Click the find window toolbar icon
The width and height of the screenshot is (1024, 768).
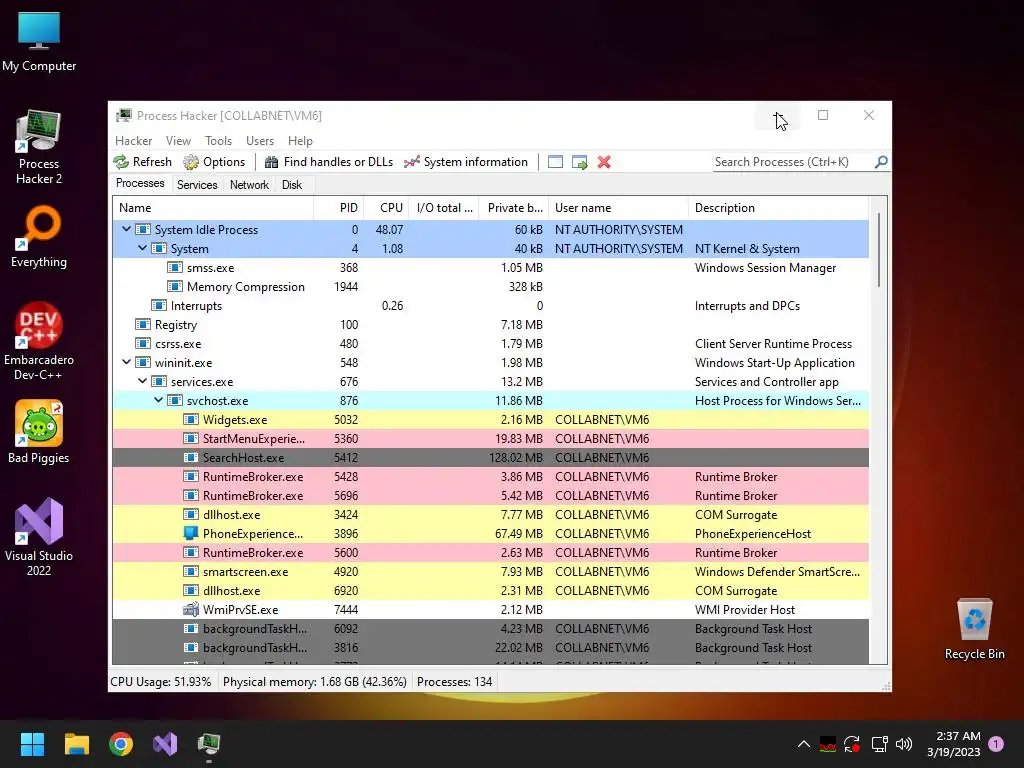[555, 162]
